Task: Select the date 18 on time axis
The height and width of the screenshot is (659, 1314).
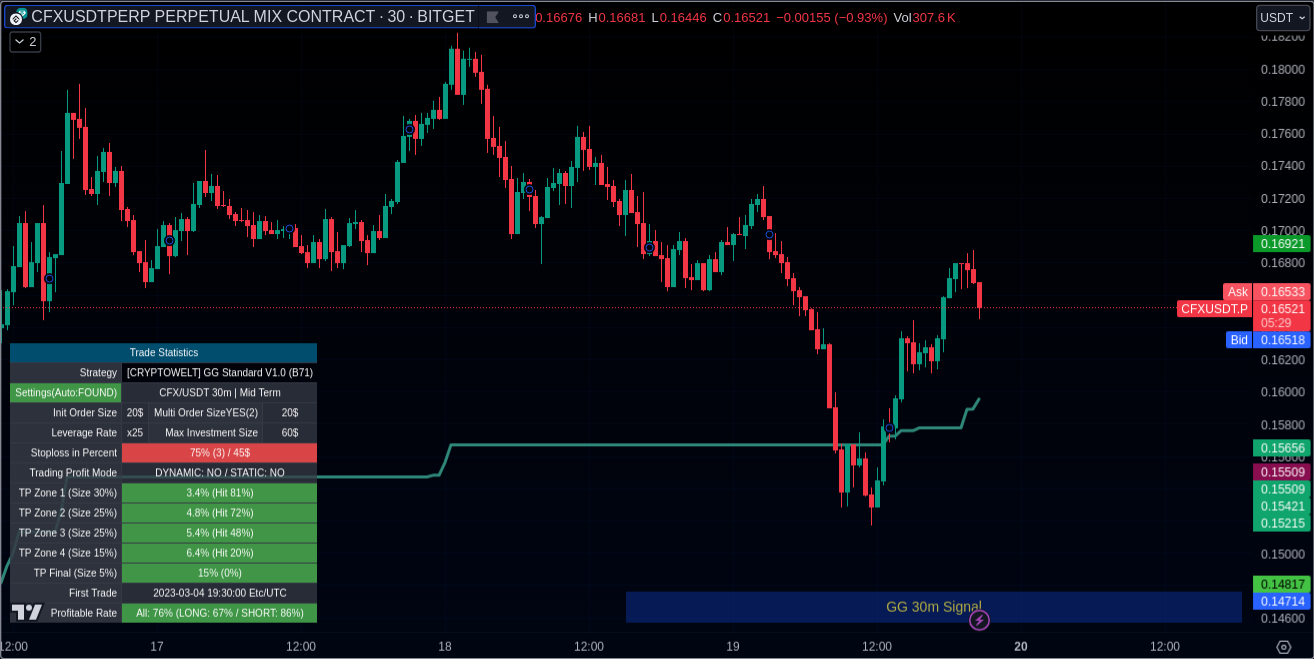Action: [x=444, y=646]
